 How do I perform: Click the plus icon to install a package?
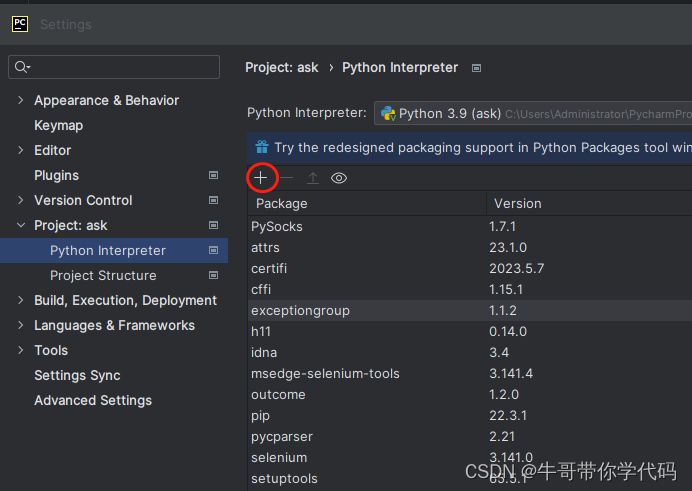tap(260, 178)
